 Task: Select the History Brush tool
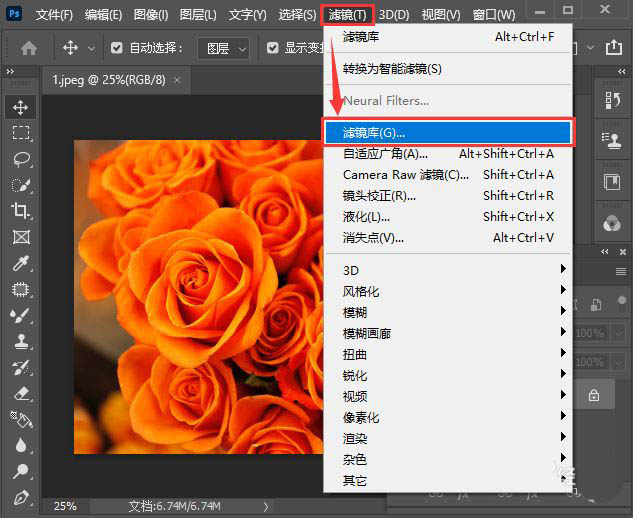(x=21, y=368)
